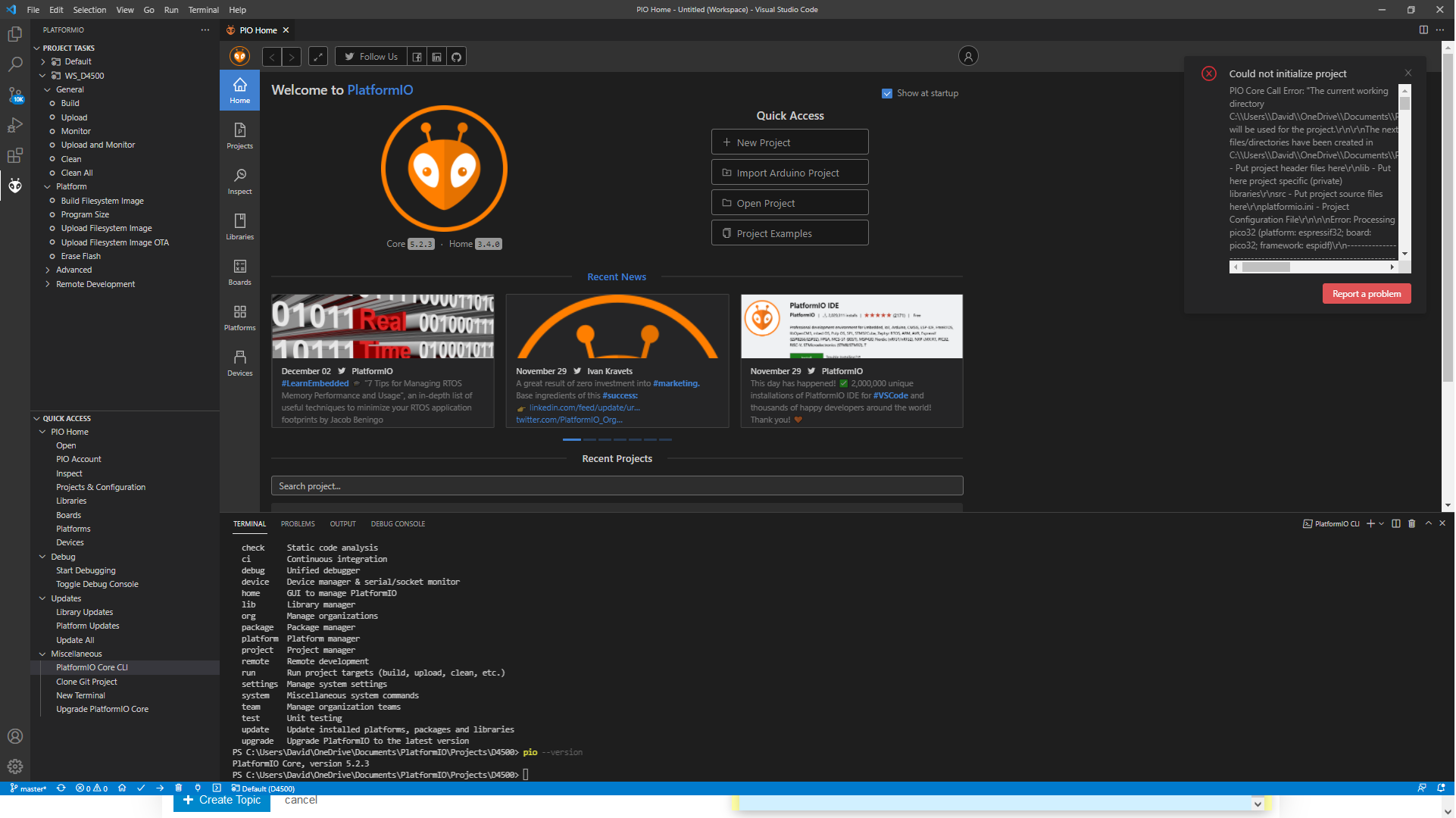Viewport: 1456px width, 818px height.
Task: Open Platforms in PIO Home sidebar
Action: pos(240,318)
